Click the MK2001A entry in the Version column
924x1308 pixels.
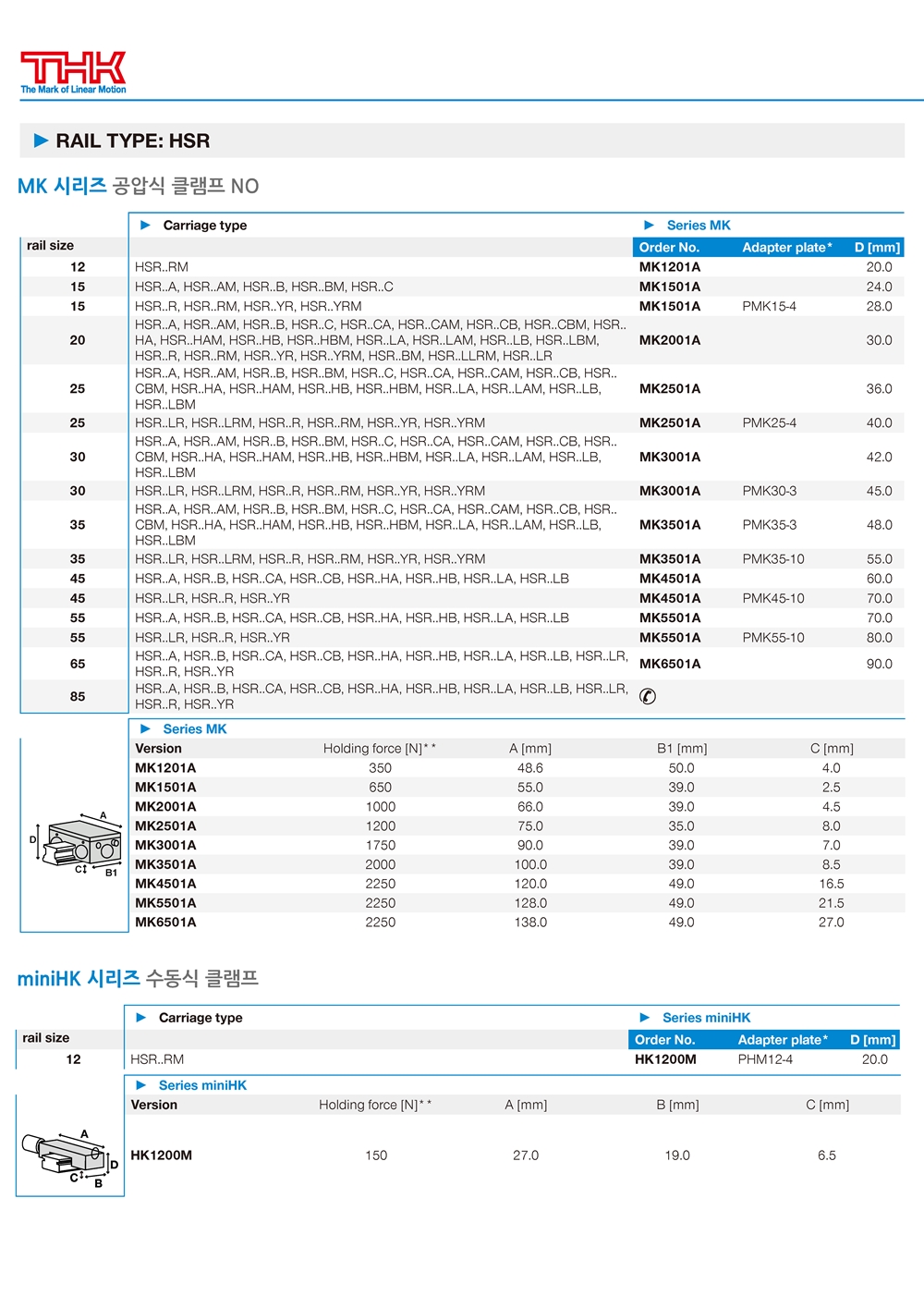pos(165,807)
